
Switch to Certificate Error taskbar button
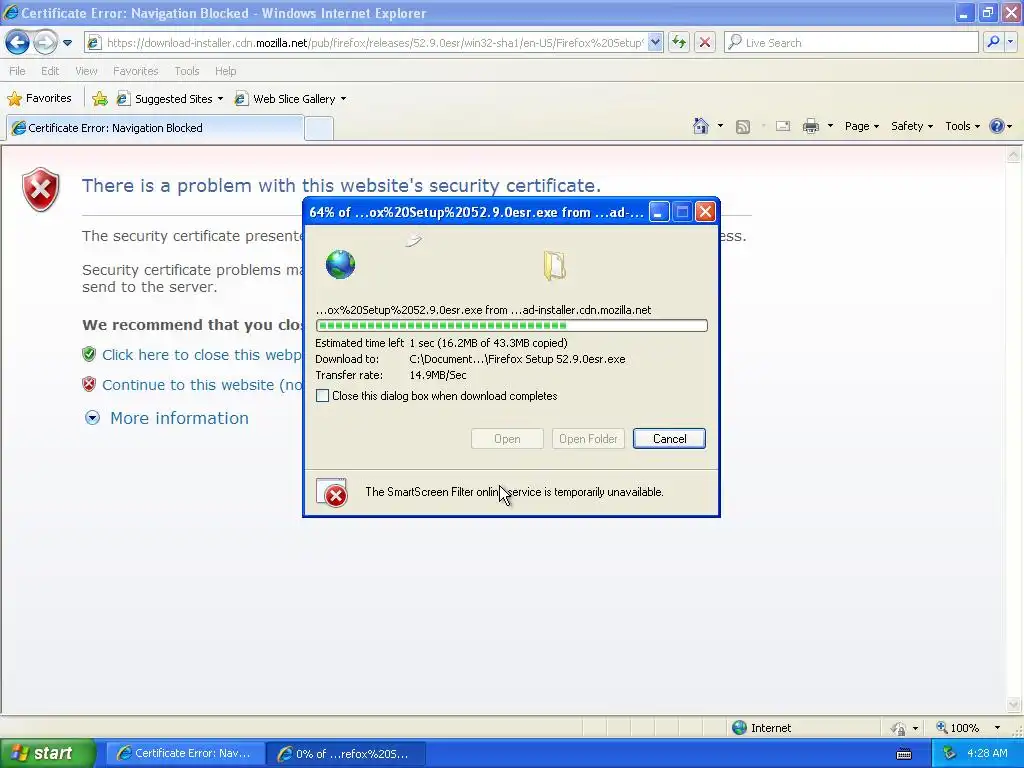tap(185, 754)
